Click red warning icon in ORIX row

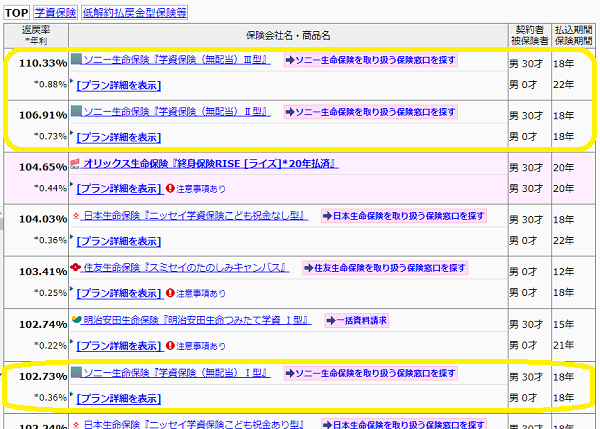coord(170,188)
